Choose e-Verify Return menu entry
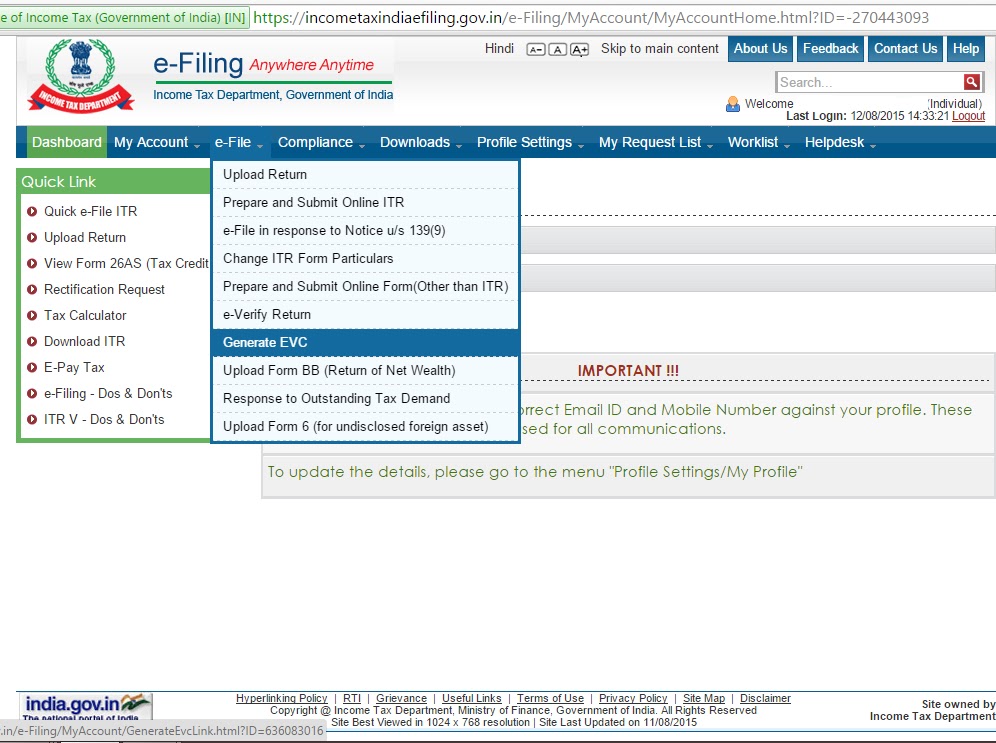The image size is (996, 743). [x=365, y=314]
